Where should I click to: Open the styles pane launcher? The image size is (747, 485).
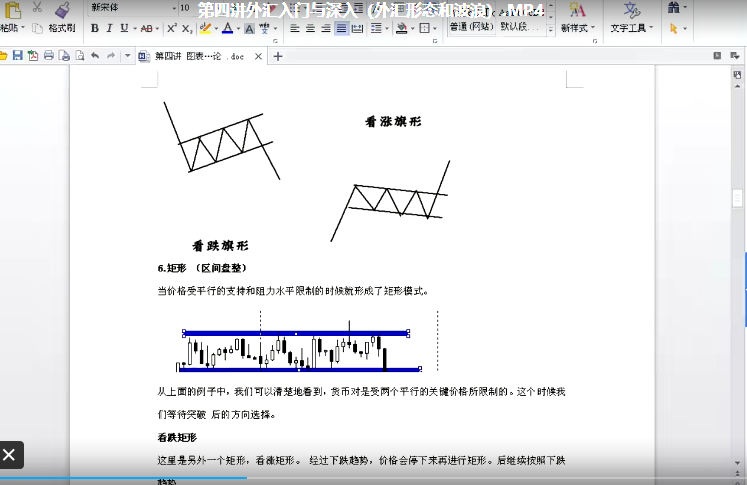coord(595,41)
